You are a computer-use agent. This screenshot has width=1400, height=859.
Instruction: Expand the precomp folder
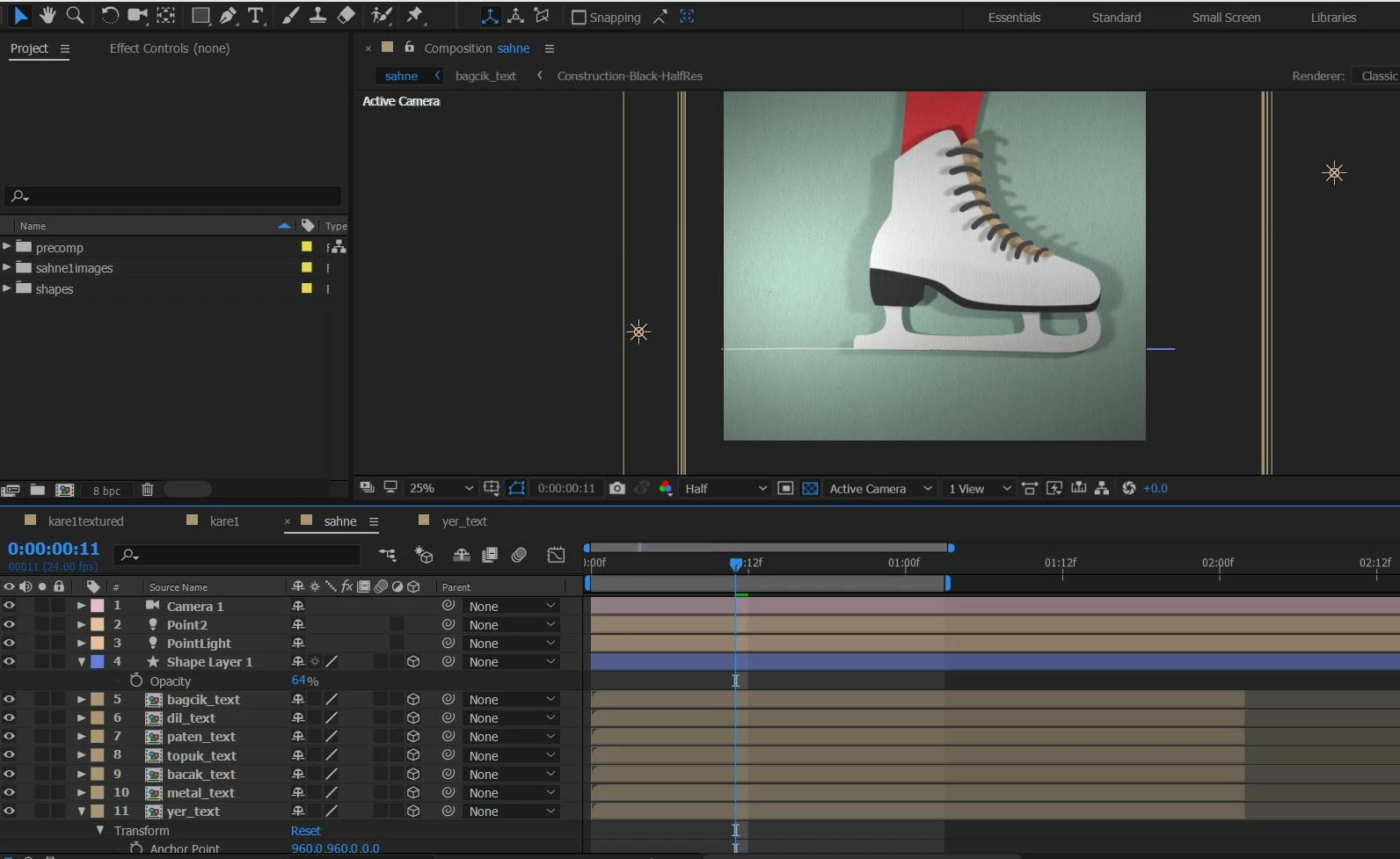click(7, 247)
